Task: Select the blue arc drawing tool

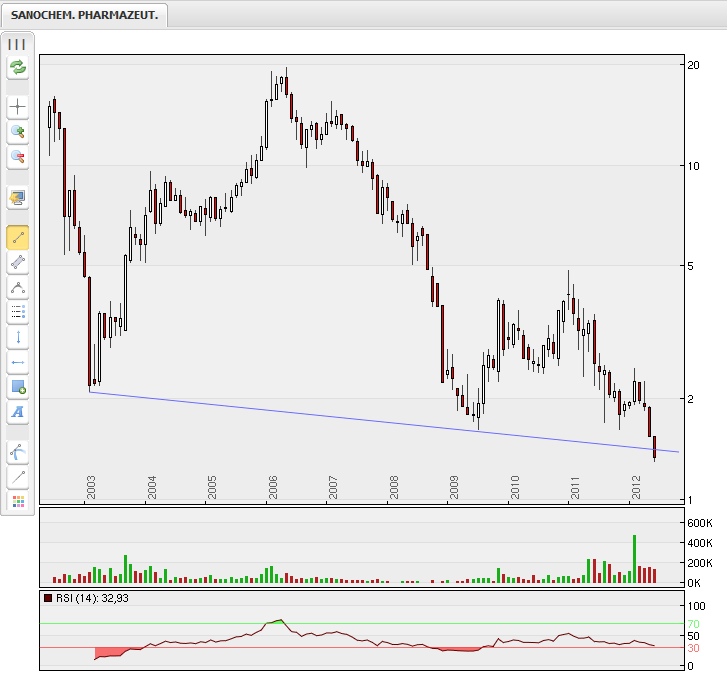Action: tap(18, 452)
